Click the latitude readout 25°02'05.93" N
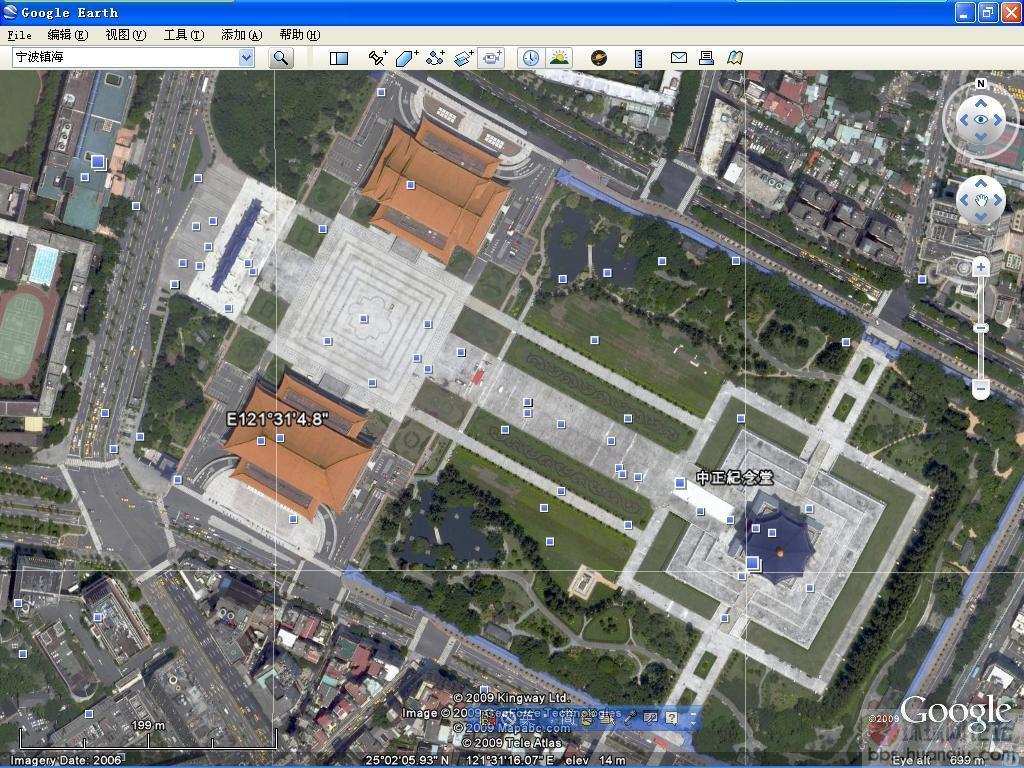The image size is (1024, 768). pyautogui.click(x=407, y=760)
